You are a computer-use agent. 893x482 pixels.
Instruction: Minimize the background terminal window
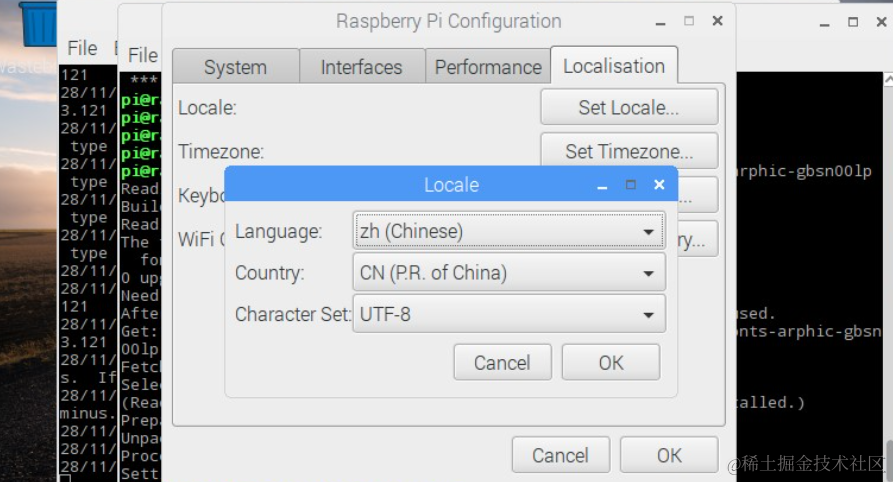(x=825, y=23)
